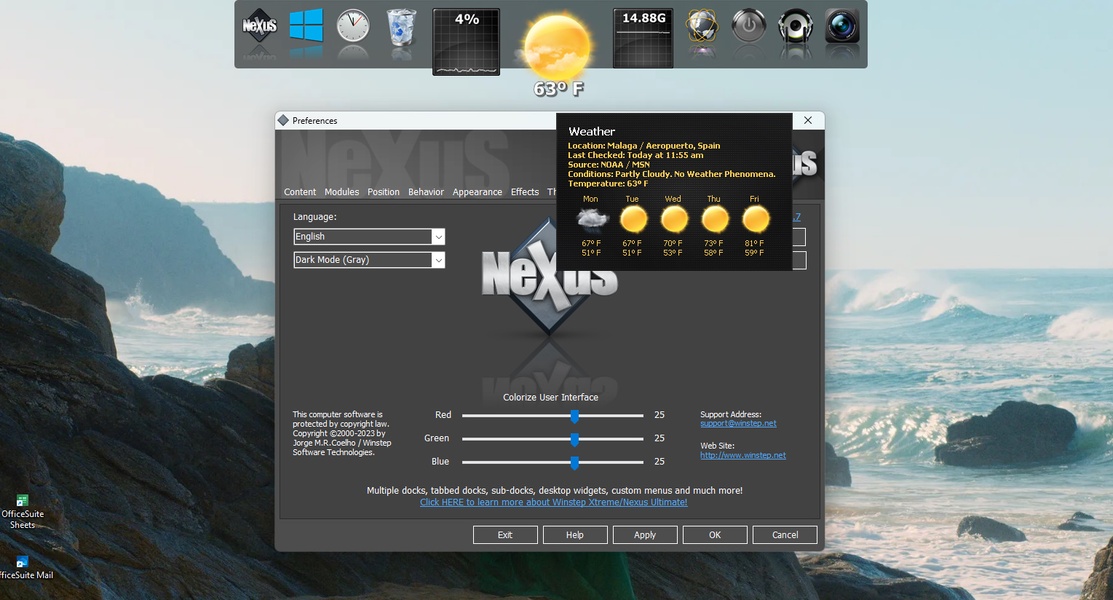Click the CPU usage meter module
Image resolution: width=1113 pixels, height=600 pixels.
(466, 42)
